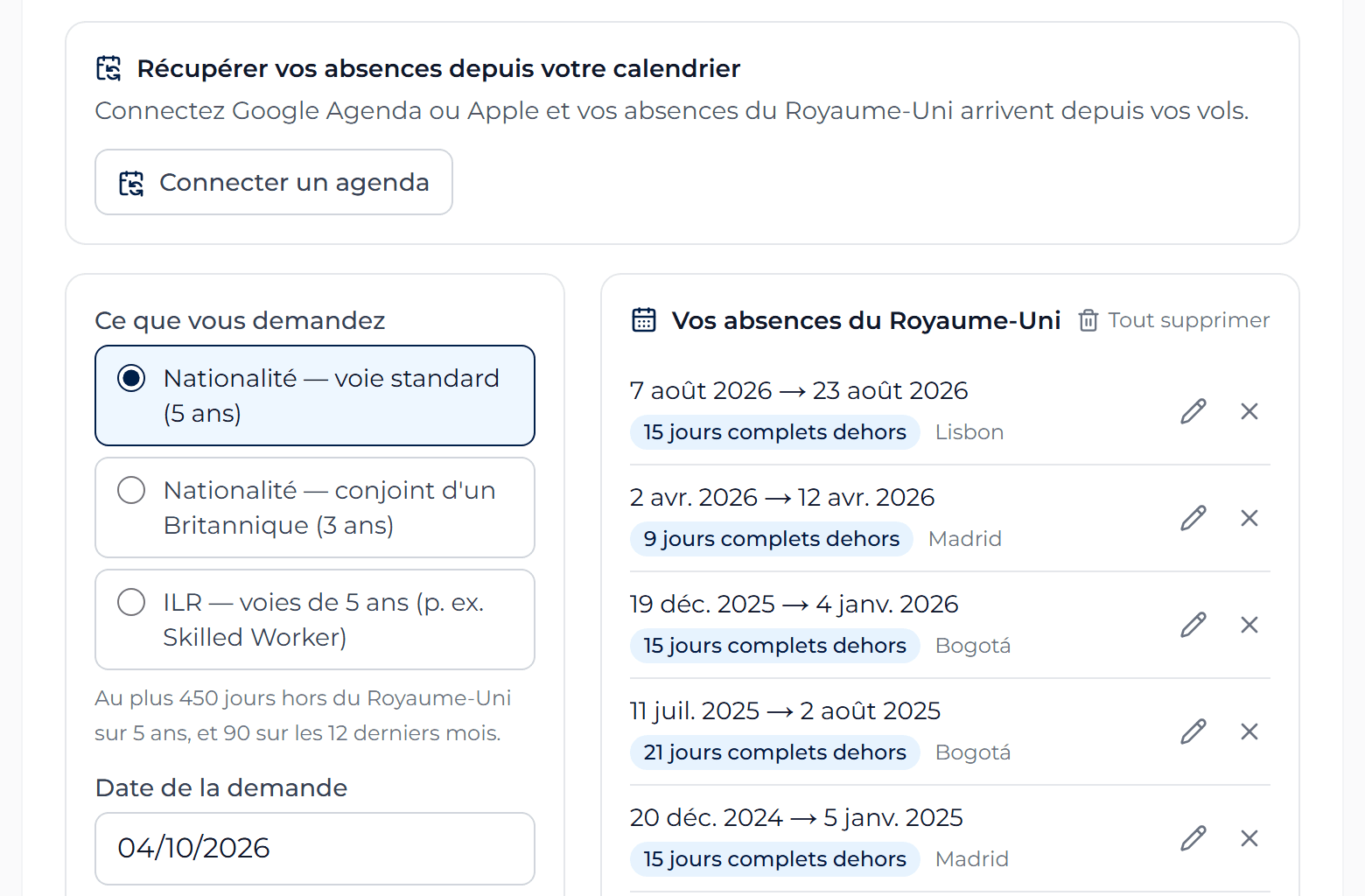Click the 9 jours complets dehors badge
Image resolution: width=1365 pixels, height=896 pixels.
[772, 539]
